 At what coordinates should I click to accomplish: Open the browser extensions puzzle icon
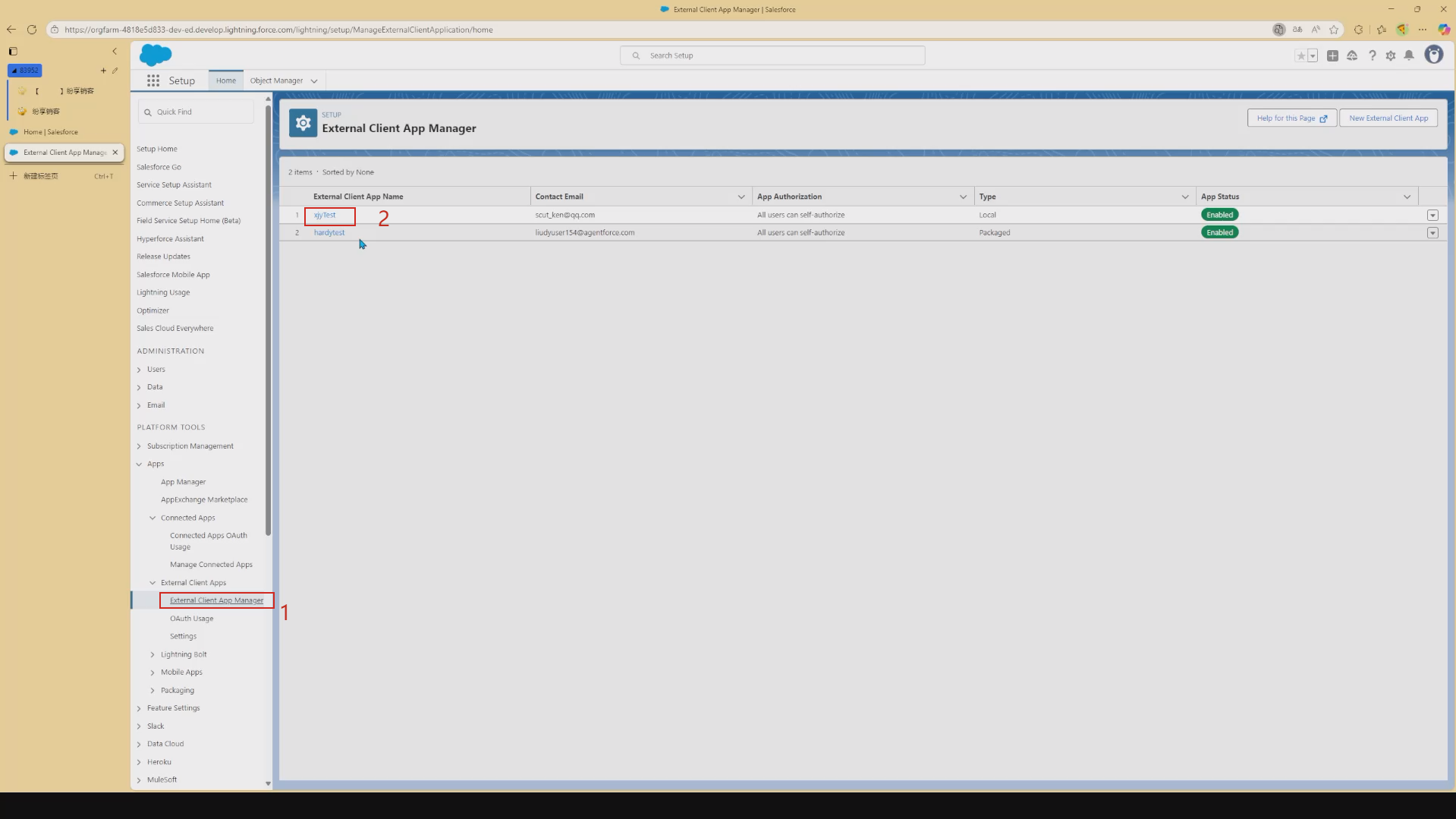(1358, 30)
